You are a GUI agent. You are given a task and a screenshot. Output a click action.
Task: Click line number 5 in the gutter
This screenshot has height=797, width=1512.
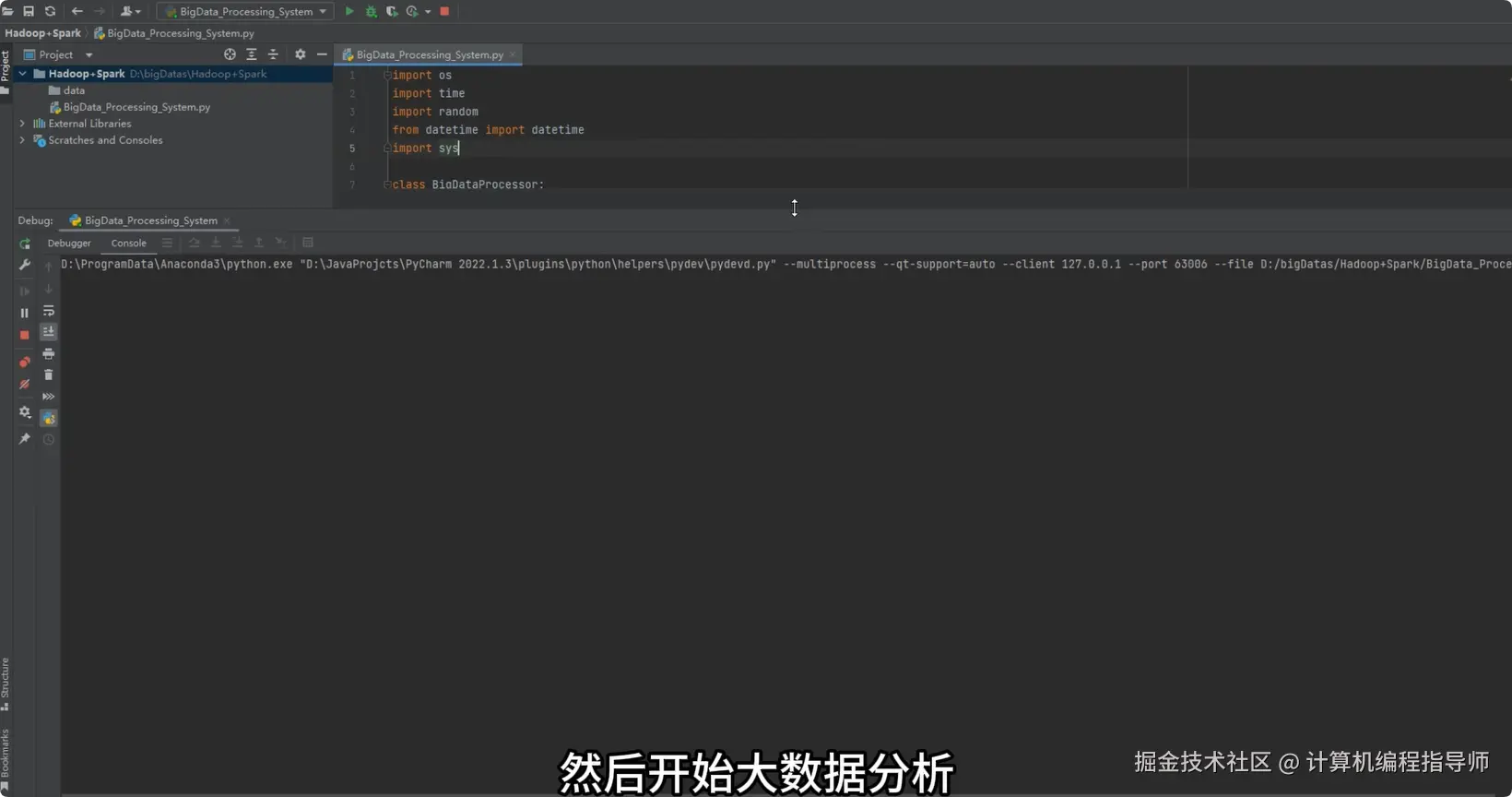[351, 149]
